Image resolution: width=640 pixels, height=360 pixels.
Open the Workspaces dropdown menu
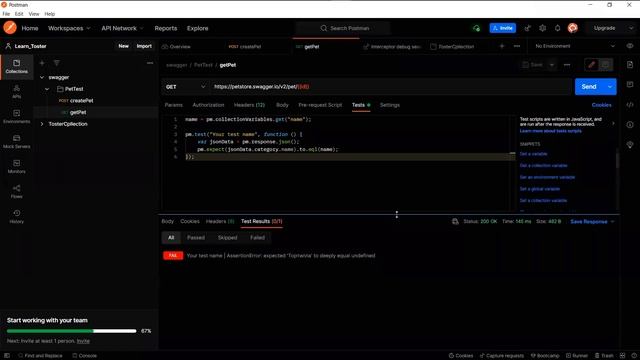point(69,28)
